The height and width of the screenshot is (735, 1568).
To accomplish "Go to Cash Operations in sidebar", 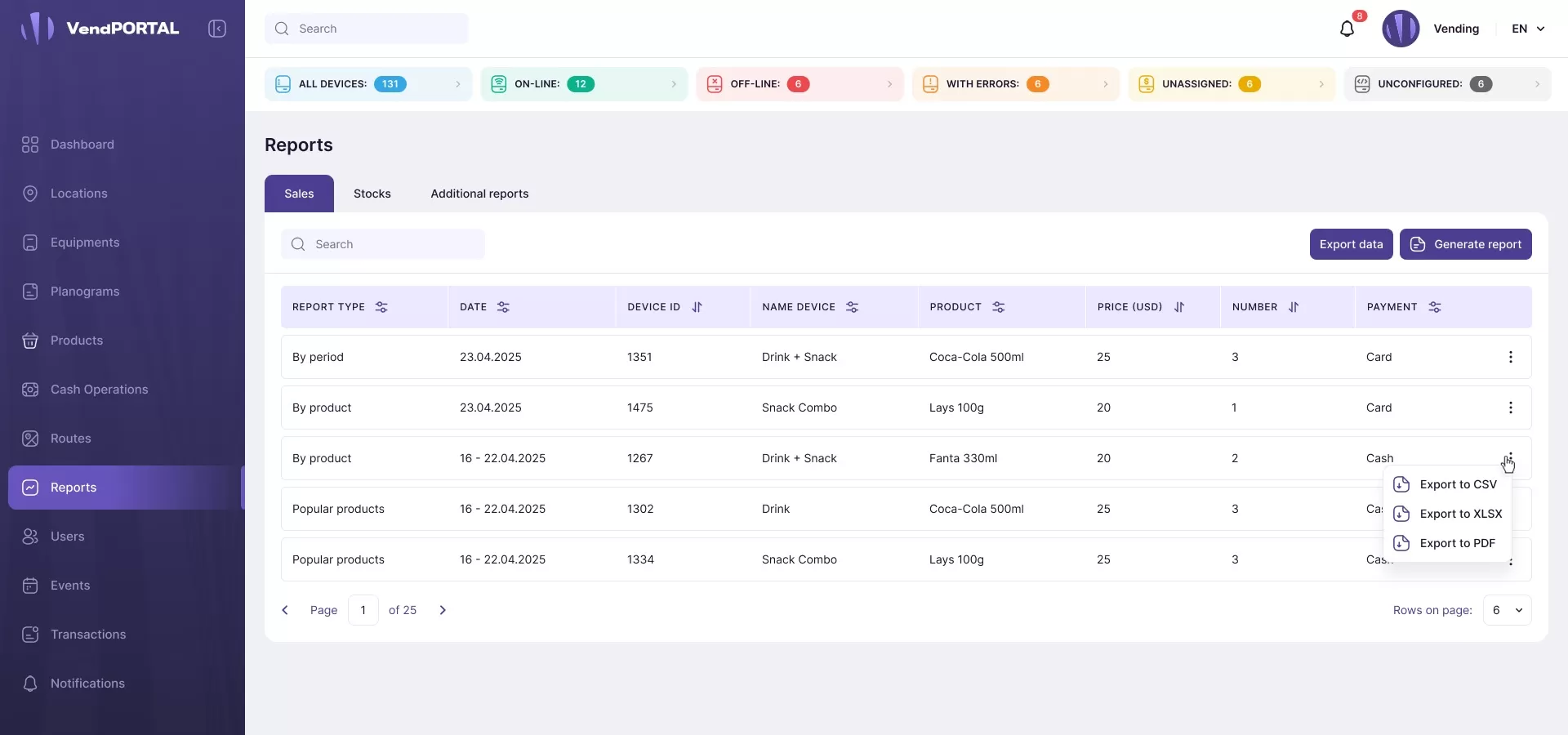I will pos(99,390).
